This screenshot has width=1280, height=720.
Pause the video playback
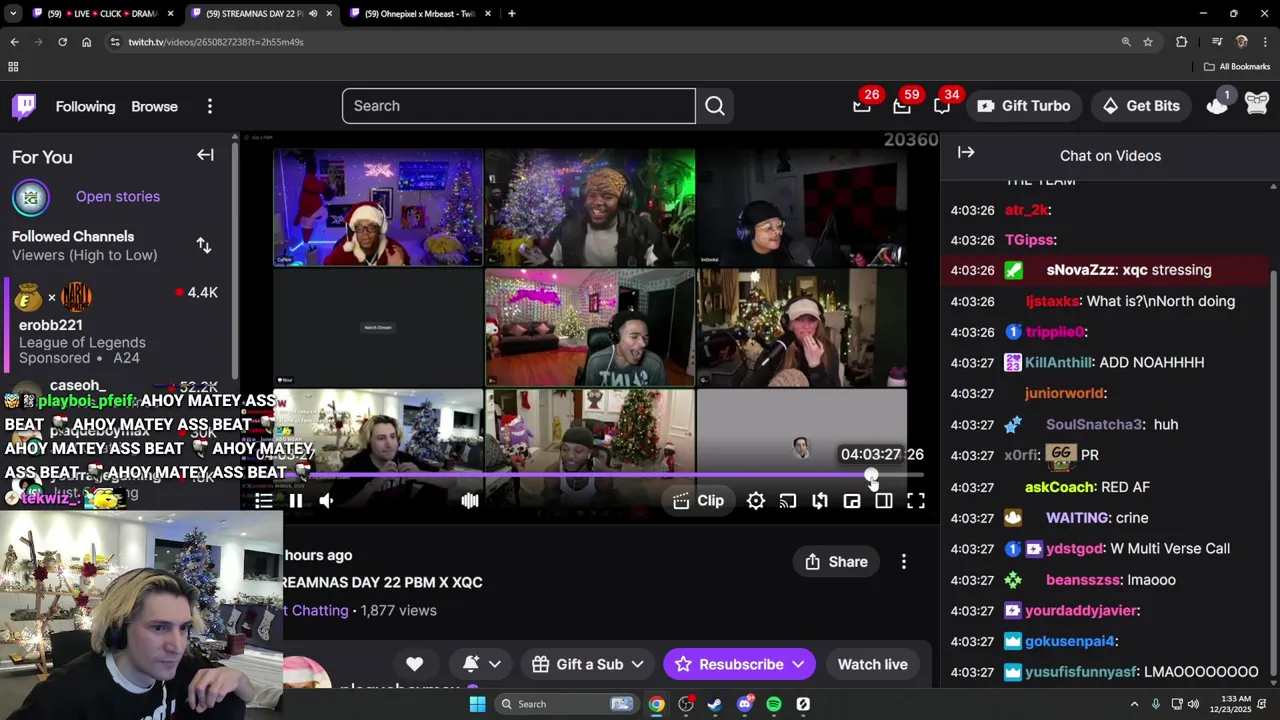click(x=296, y=501)
